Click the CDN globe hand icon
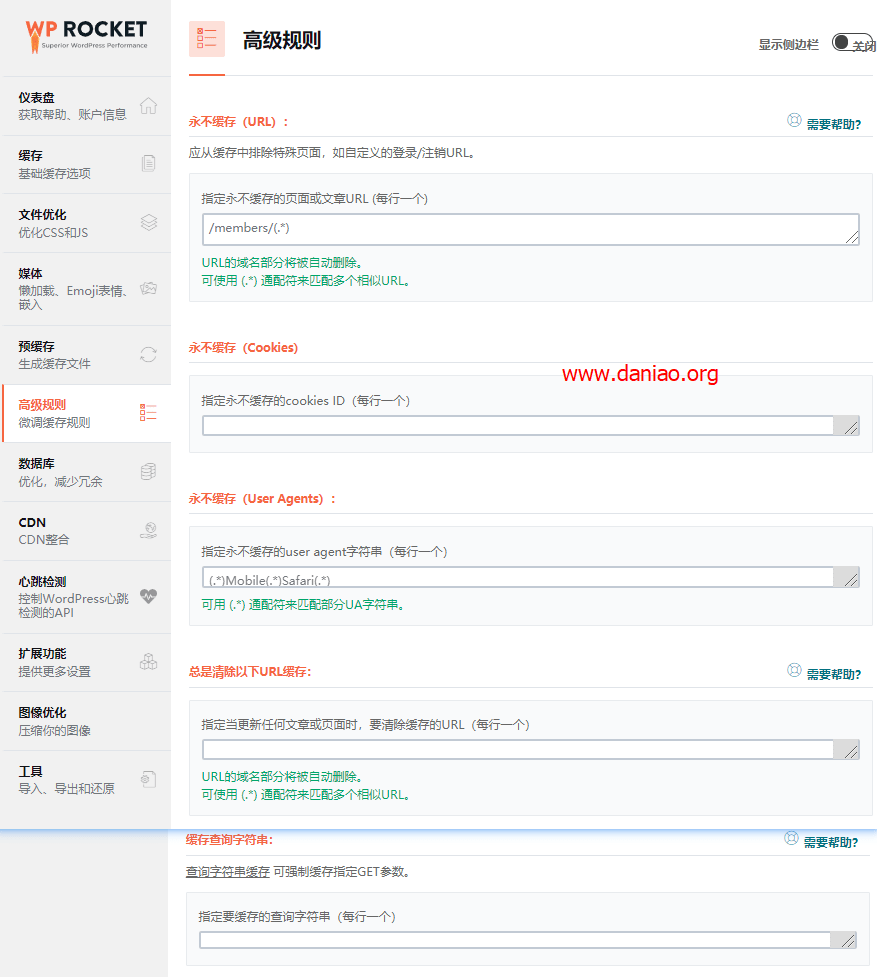Screen dimensions: 877x977 coord(148,530)
